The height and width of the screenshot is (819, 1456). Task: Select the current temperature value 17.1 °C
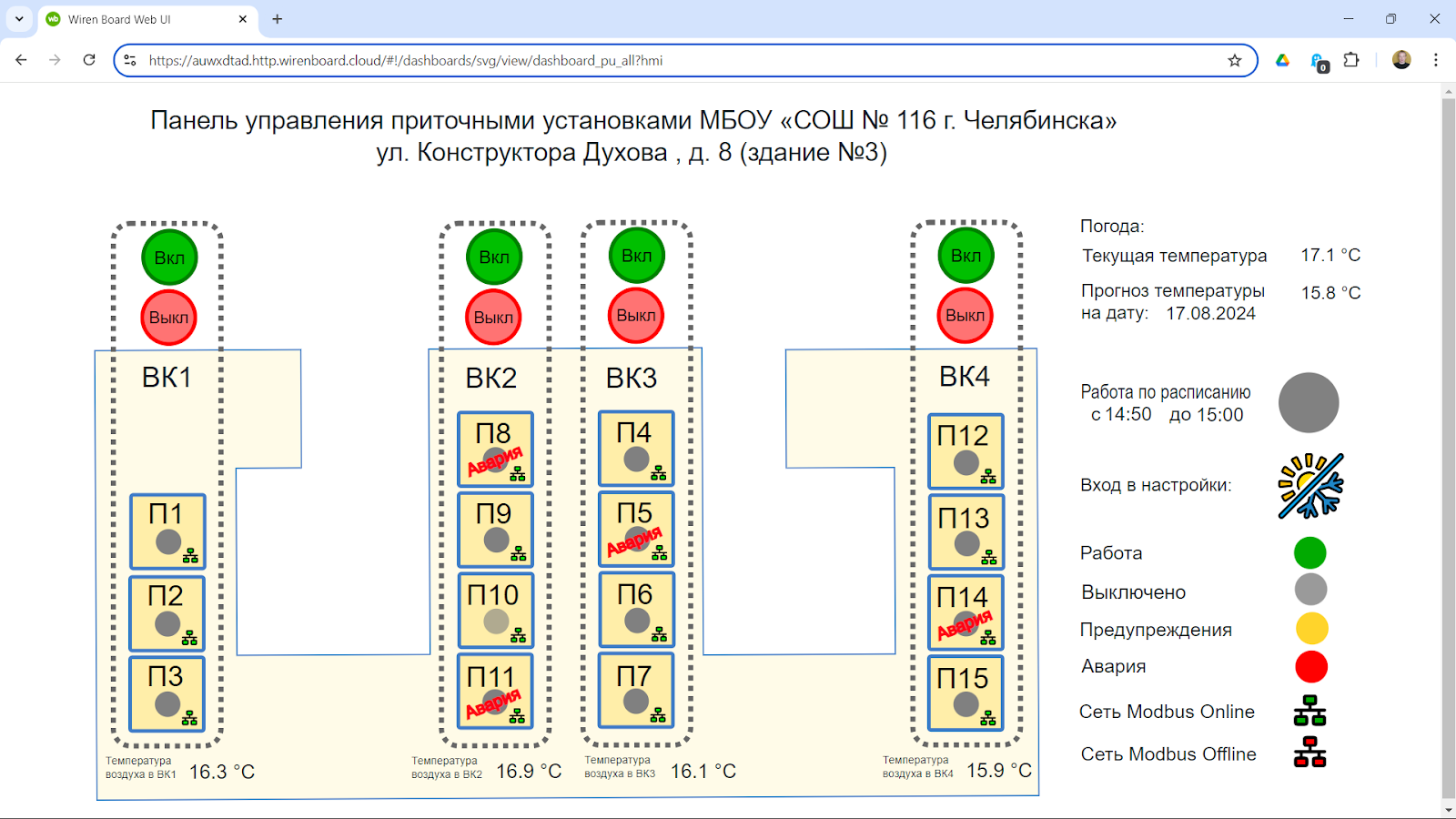click(x=1330, y=256)
